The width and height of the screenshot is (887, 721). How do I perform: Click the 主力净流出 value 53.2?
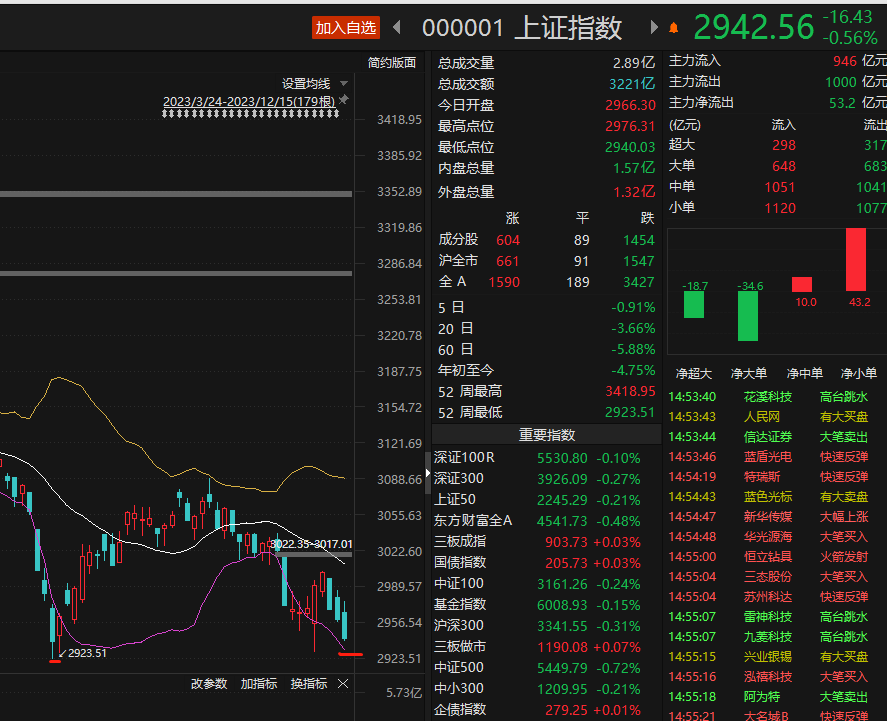[x=842, y=103]
